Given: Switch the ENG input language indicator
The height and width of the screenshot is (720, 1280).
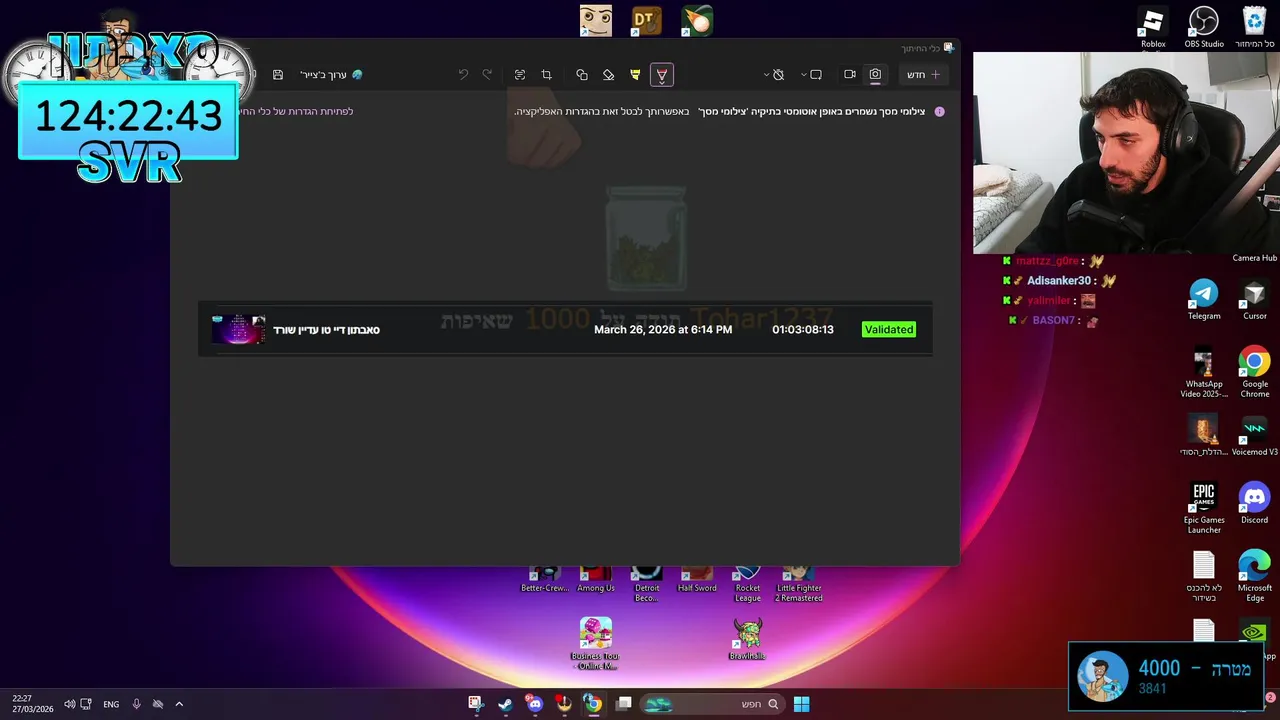Looking at the screenshot, I should point(111,704).
